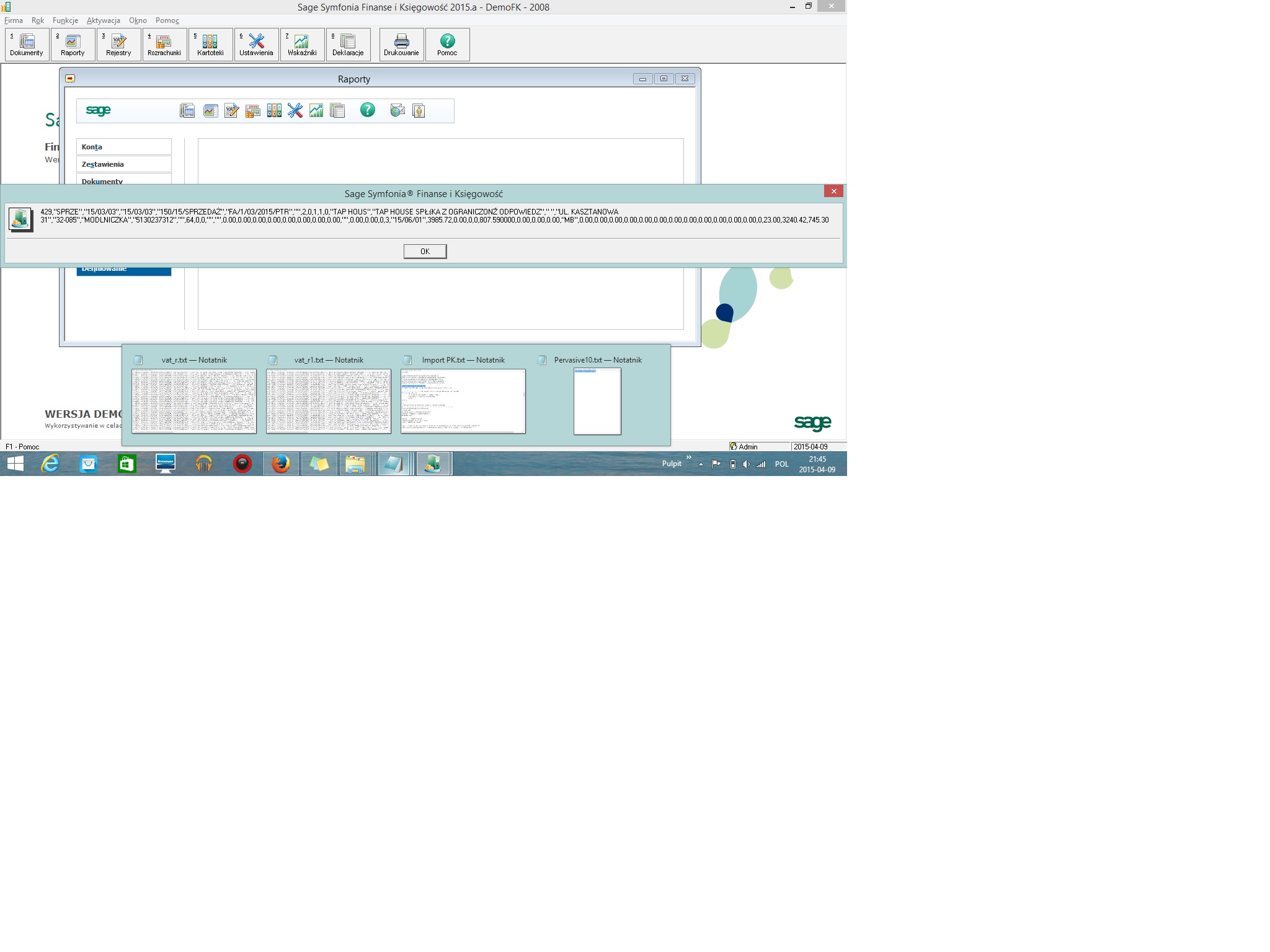Show hidden tray icons arrow
Viewport: 1270px width, 952px height.
(701, 464)
